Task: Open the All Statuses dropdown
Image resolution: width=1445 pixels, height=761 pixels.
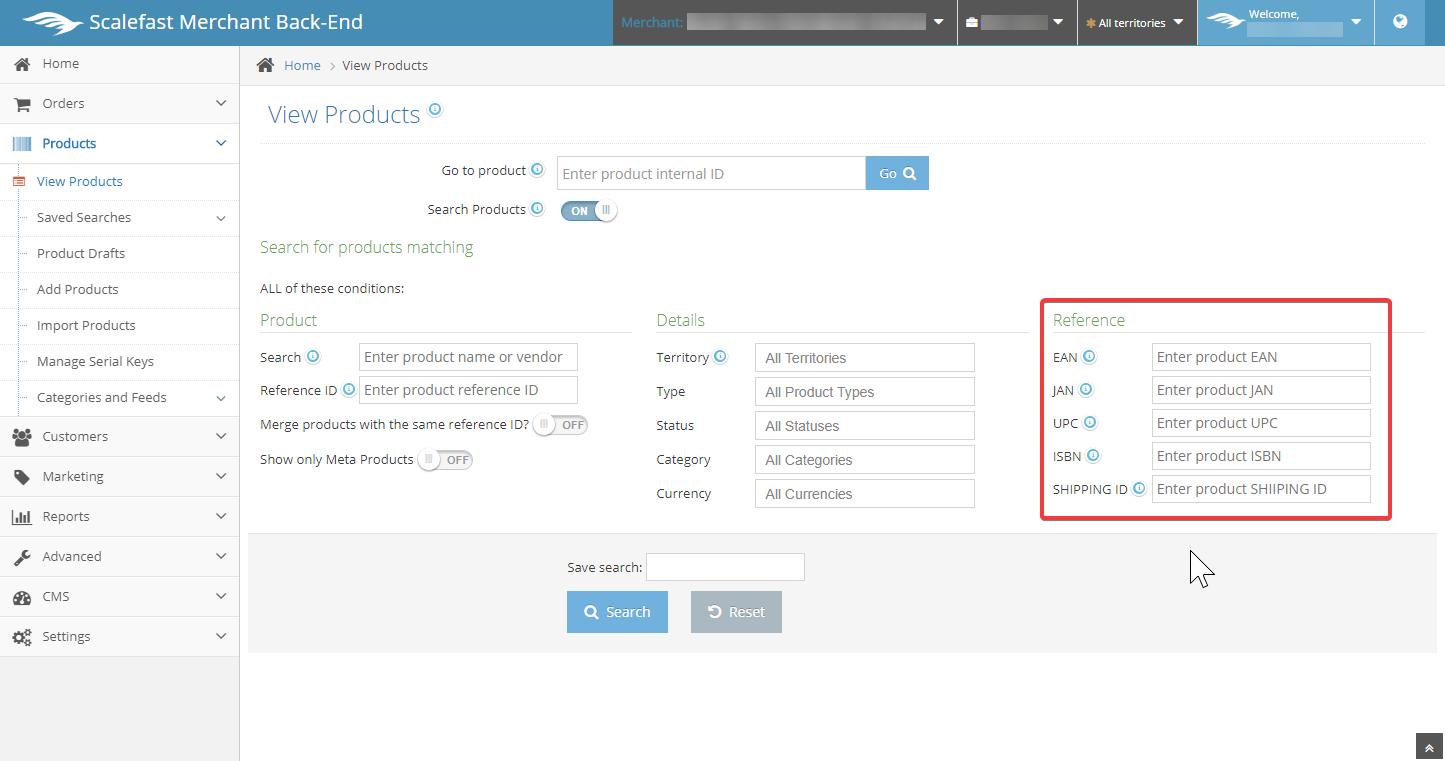Action: 864,426
